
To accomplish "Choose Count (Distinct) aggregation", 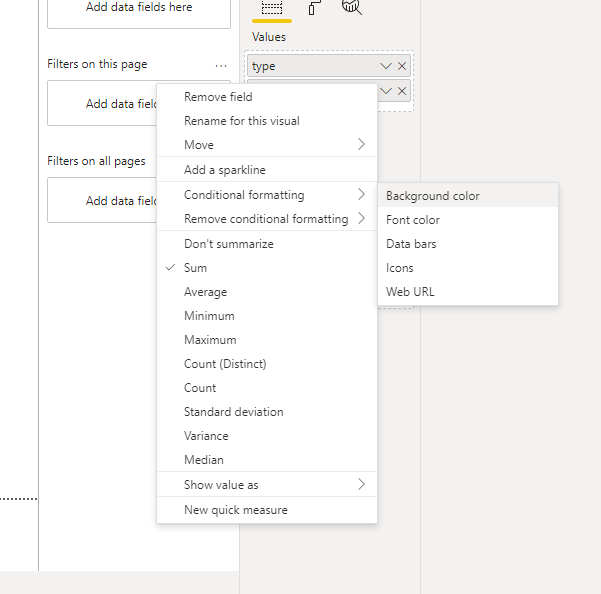I will click(x=267, y=364).
